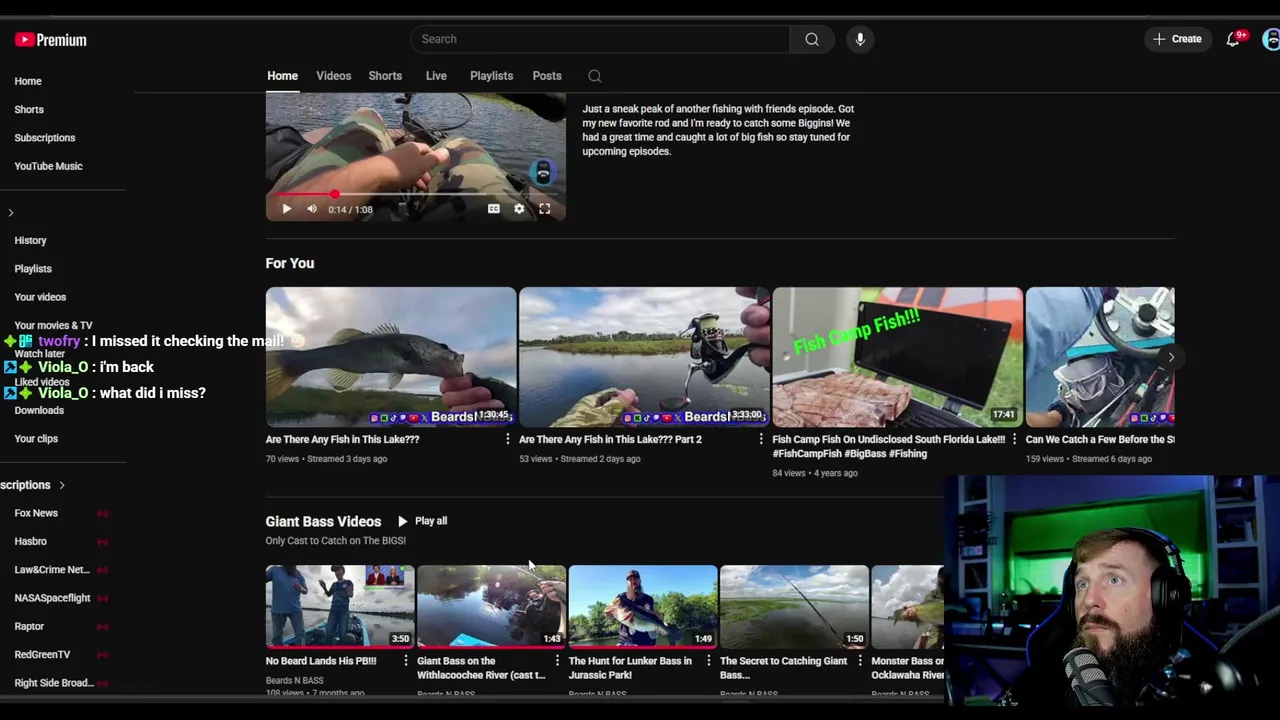Expand the collapsed You section chevron
Screen dimensions: 1280x720
point(11,212)
